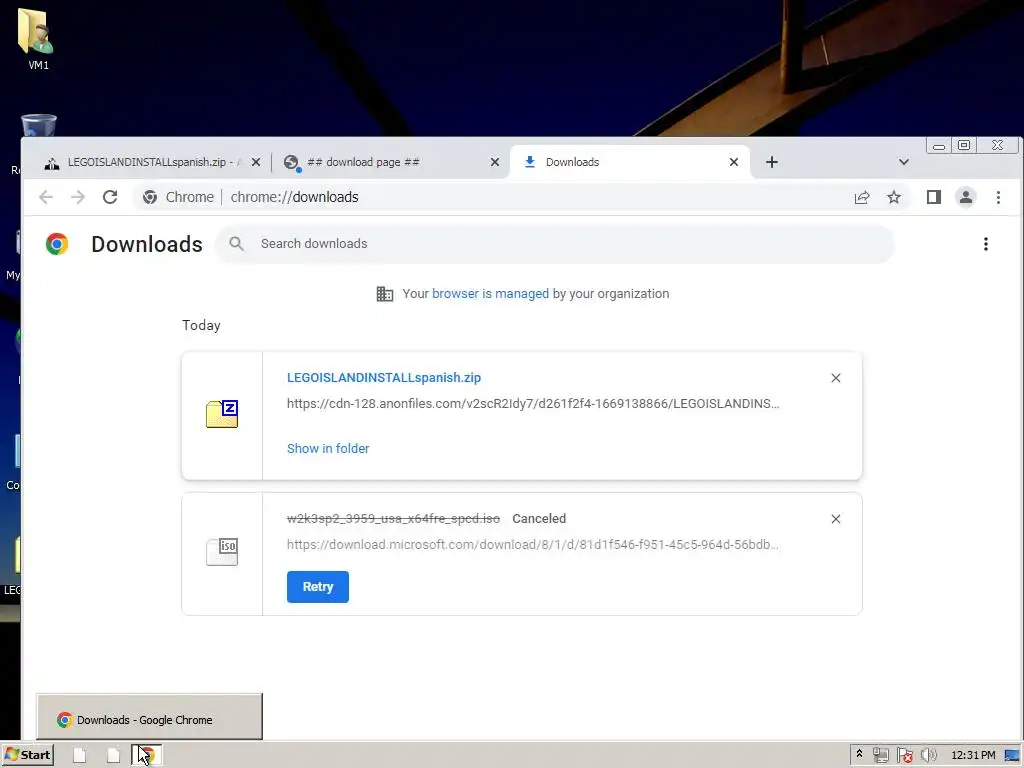Click the Search downloads field
The image size is (1024, 768).
click(x=555, y=244)
